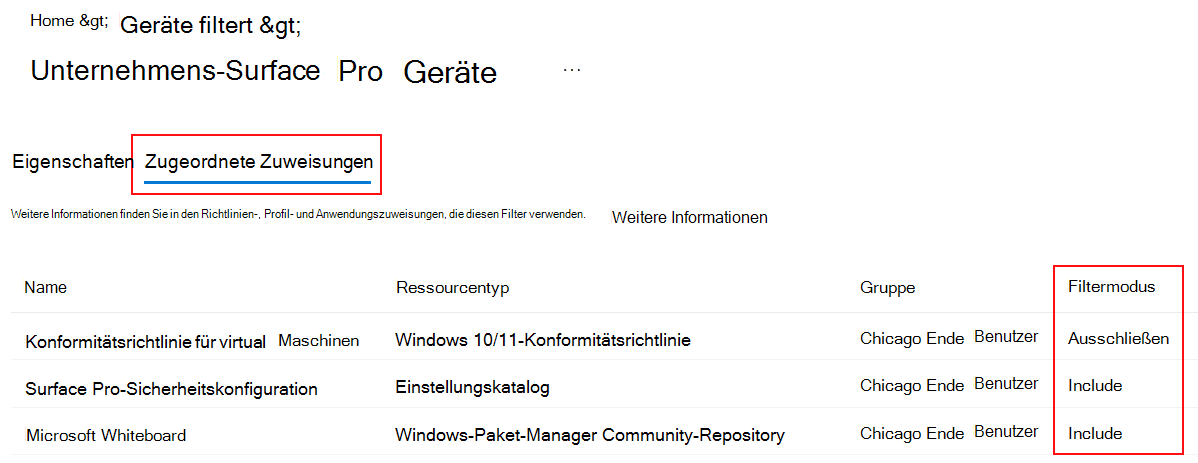The height and width of the screenshot is (463, 1198).
Task: Click Windows 10/11-Konformitätsrichtlinie cell
Action: click(543, 340)
